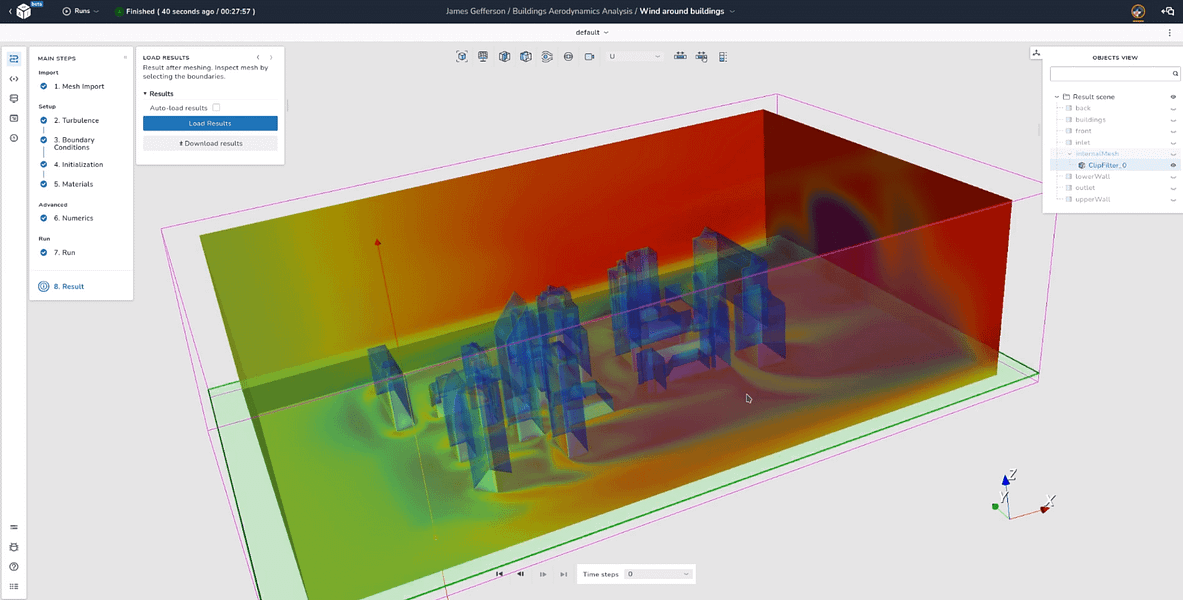The width and height of the screenshot is (1183, 600).
Task: Go back using the top-left arrow
Action: pos(10,11)
